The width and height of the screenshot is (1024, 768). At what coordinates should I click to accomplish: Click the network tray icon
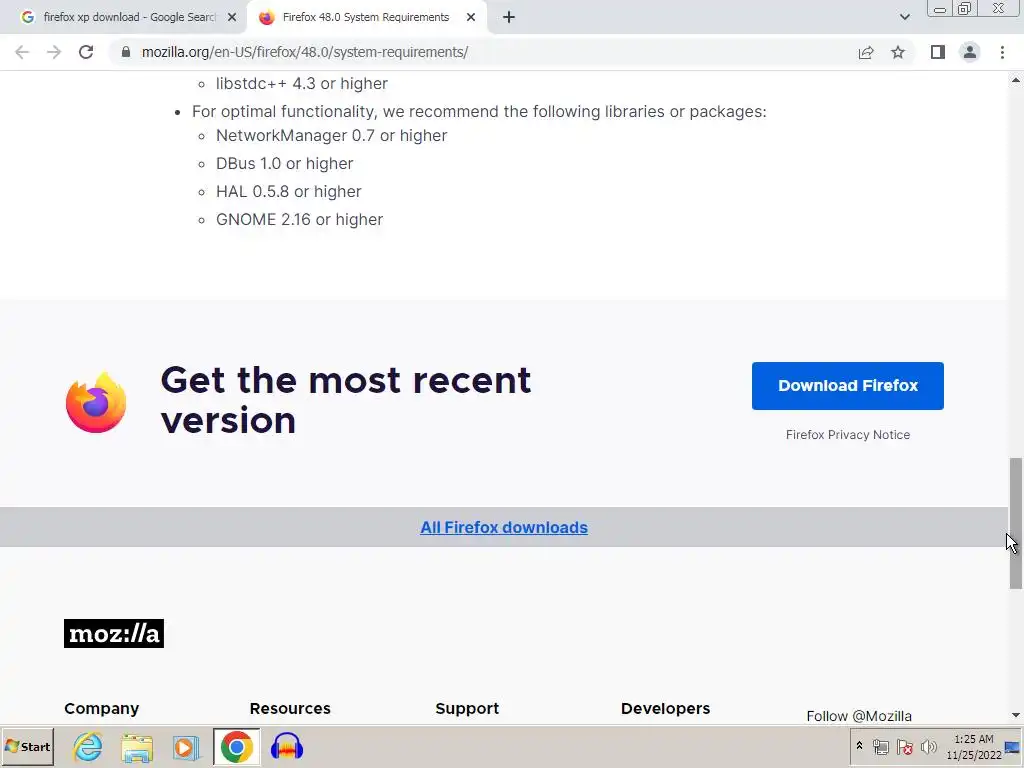pyautogui.click(x=881, y=747)
